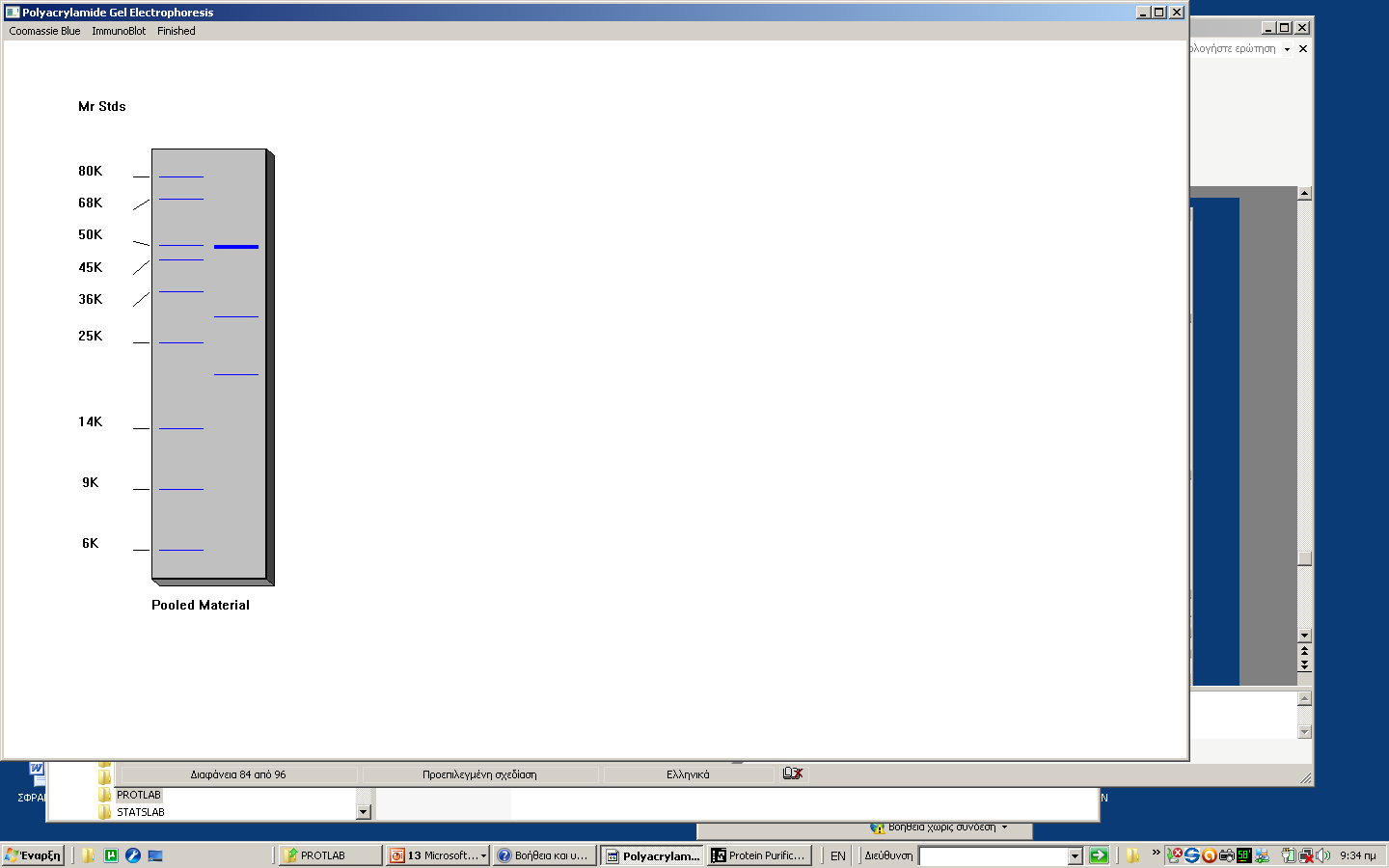Minimize the Polyacrylamide Gel Electrophoresis window

(x=1143, y=13)
